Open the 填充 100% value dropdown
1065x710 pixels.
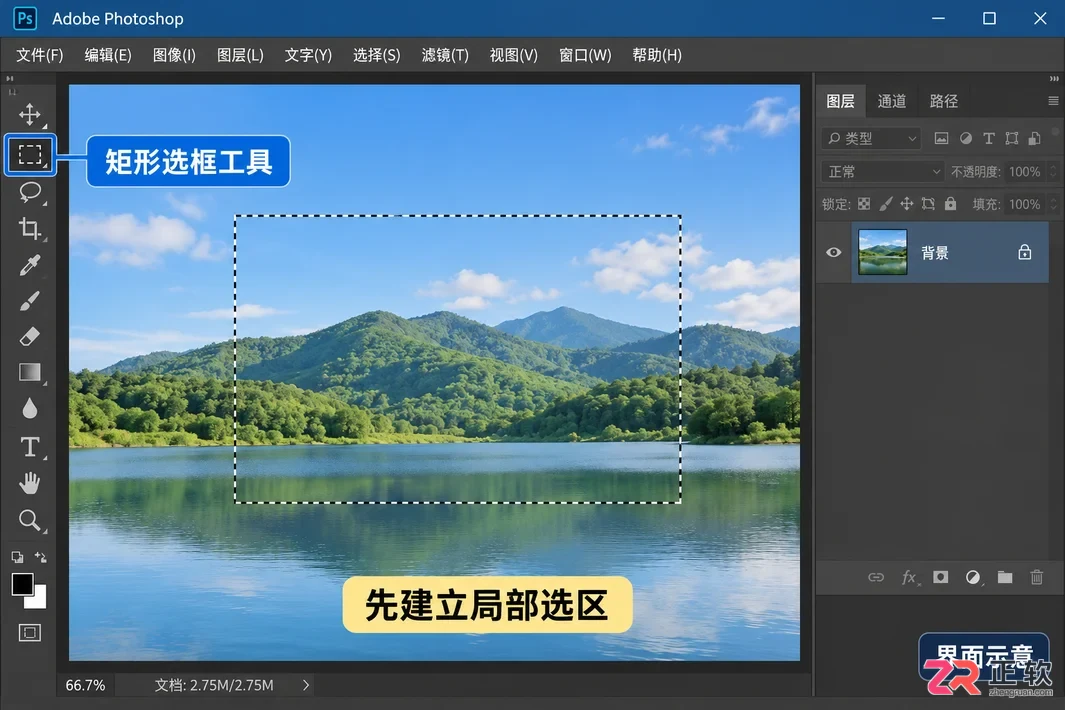[x=1053, y=204]
